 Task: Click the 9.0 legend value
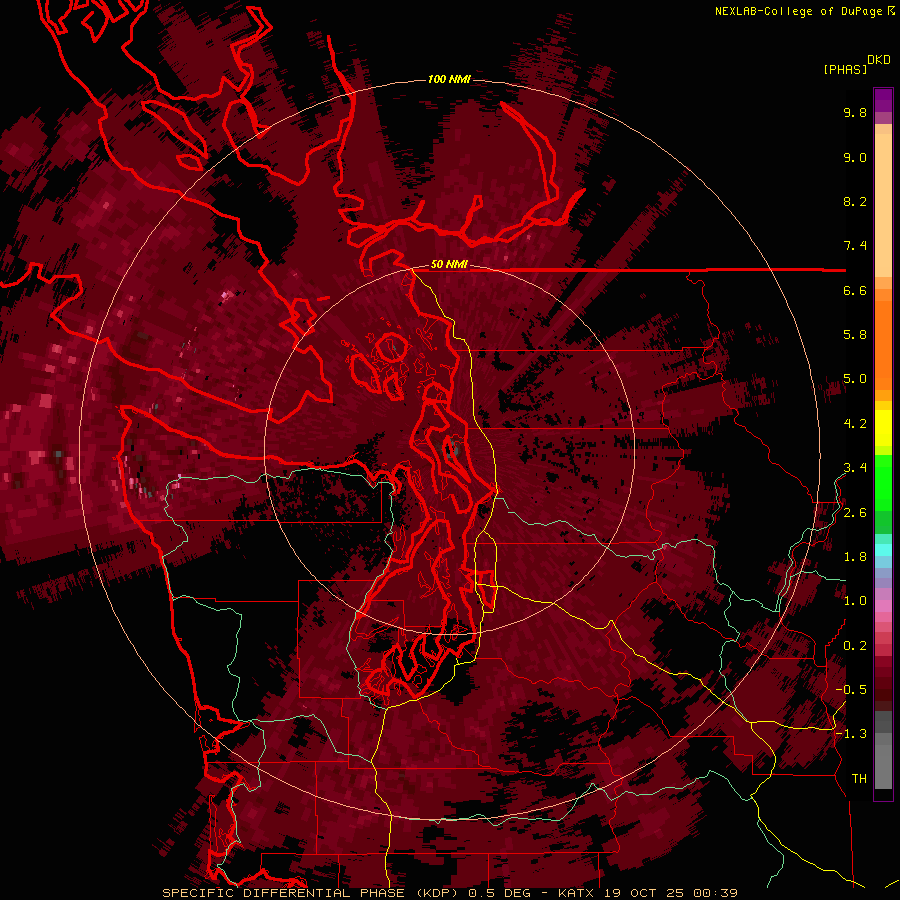[x=855, y=158]
